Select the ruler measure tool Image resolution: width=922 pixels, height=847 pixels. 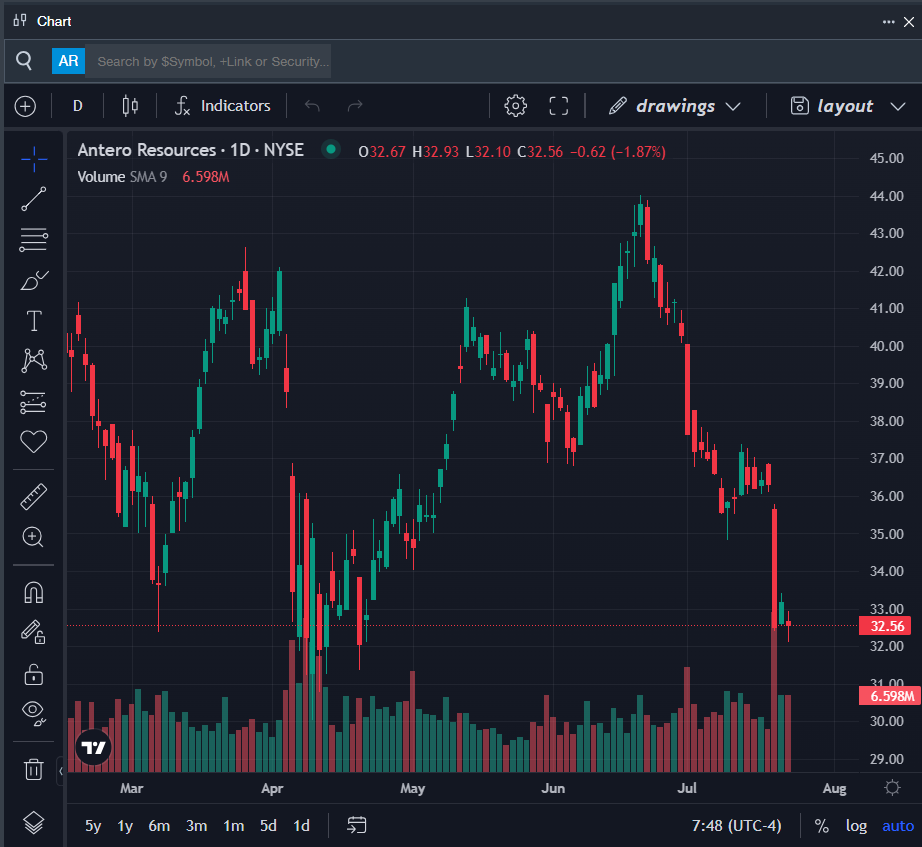[34, 496]
